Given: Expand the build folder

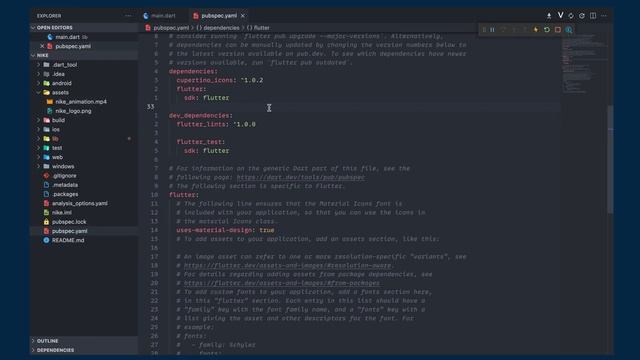Looking at the screenshot, I should (x=58, y=120).
